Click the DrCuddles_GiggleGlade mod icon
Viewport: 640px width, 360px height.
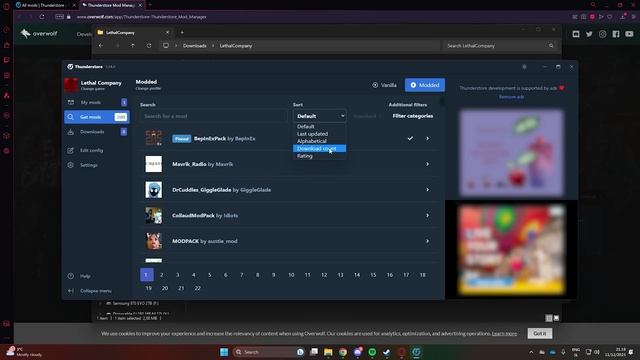point(153,190)
